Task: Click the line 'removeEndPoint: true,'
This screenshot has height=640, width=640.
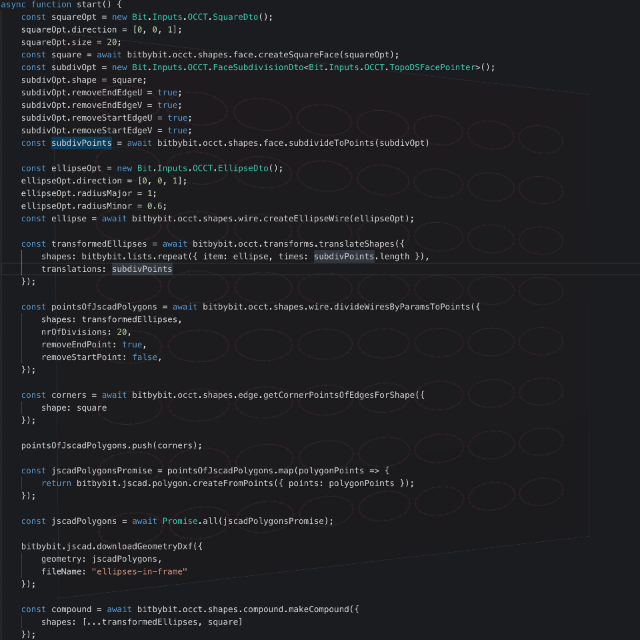Action: [x=94, y=345]
